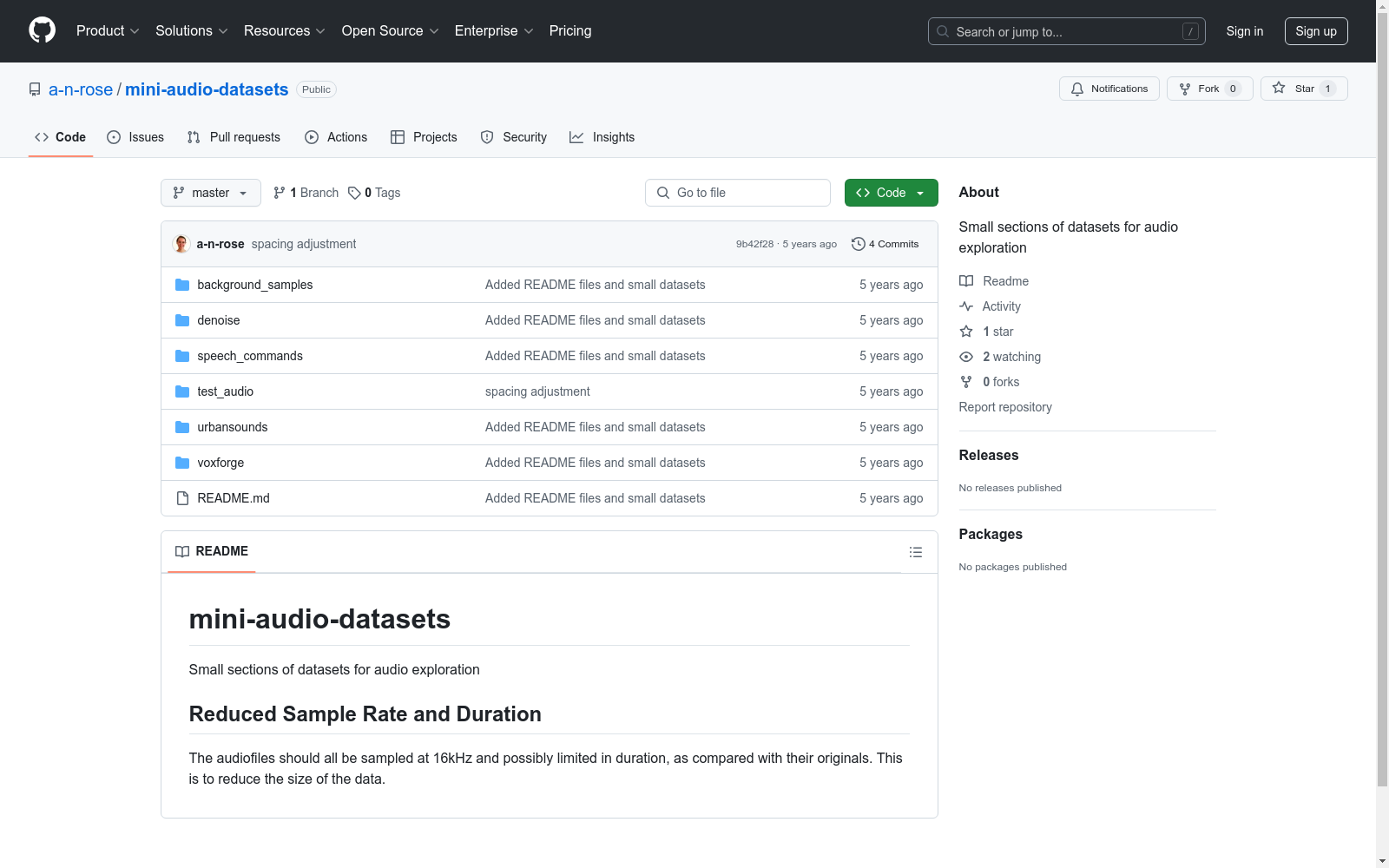1389x868 pixels.
Task: Open the Packages heading link
Action: [991, 534]
